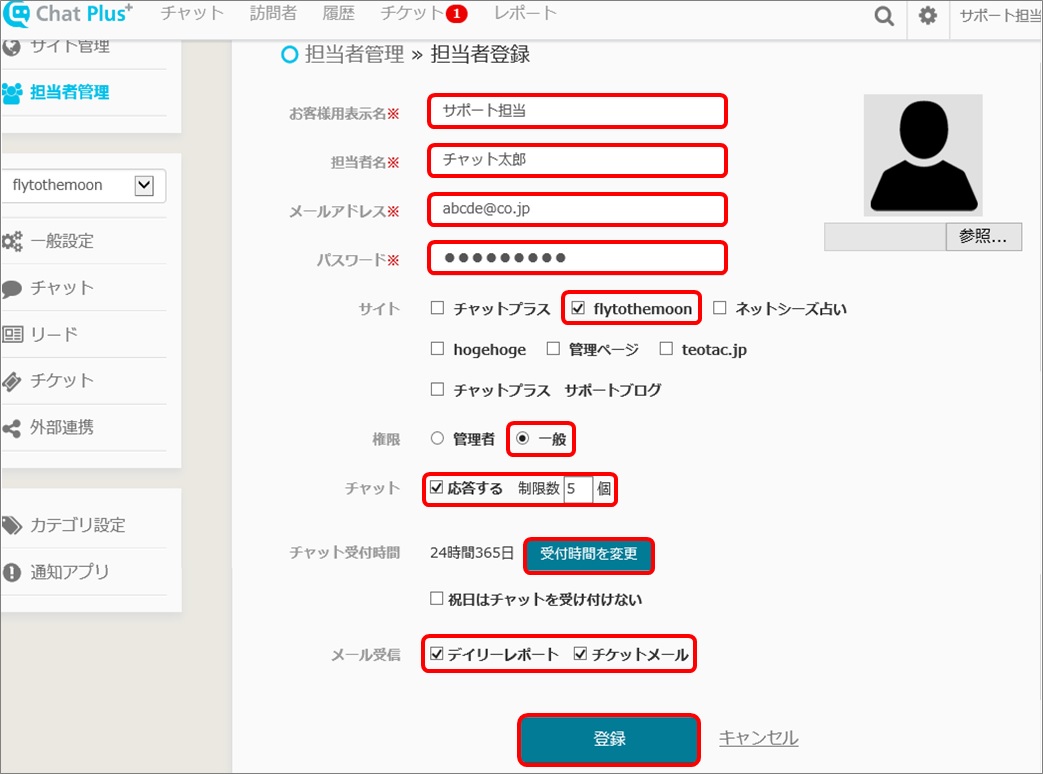The height and width of the screenshot is (774, 1043).
Task: Open the チケット top menu
Action: [x=412, y=13]
